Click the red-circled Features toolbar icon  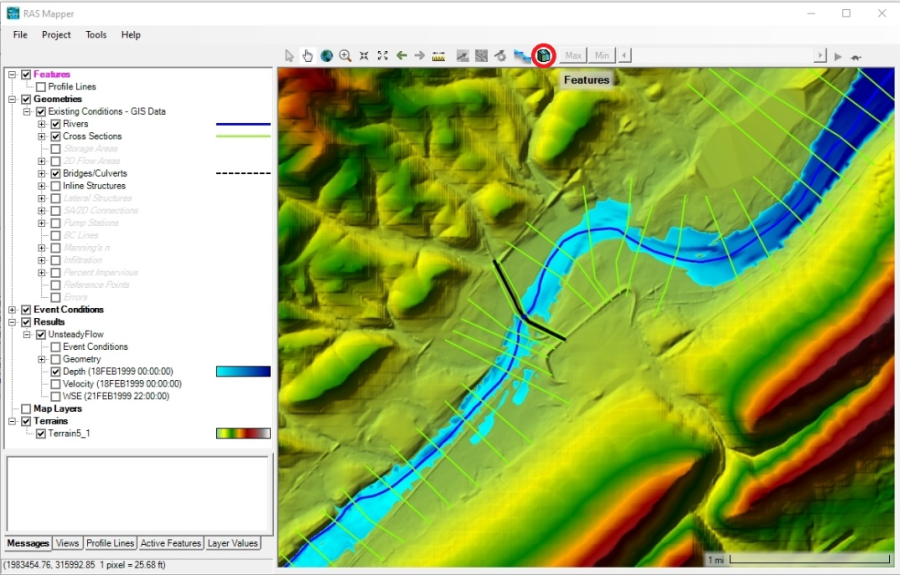pyautogui.click(x=543, y=56)
